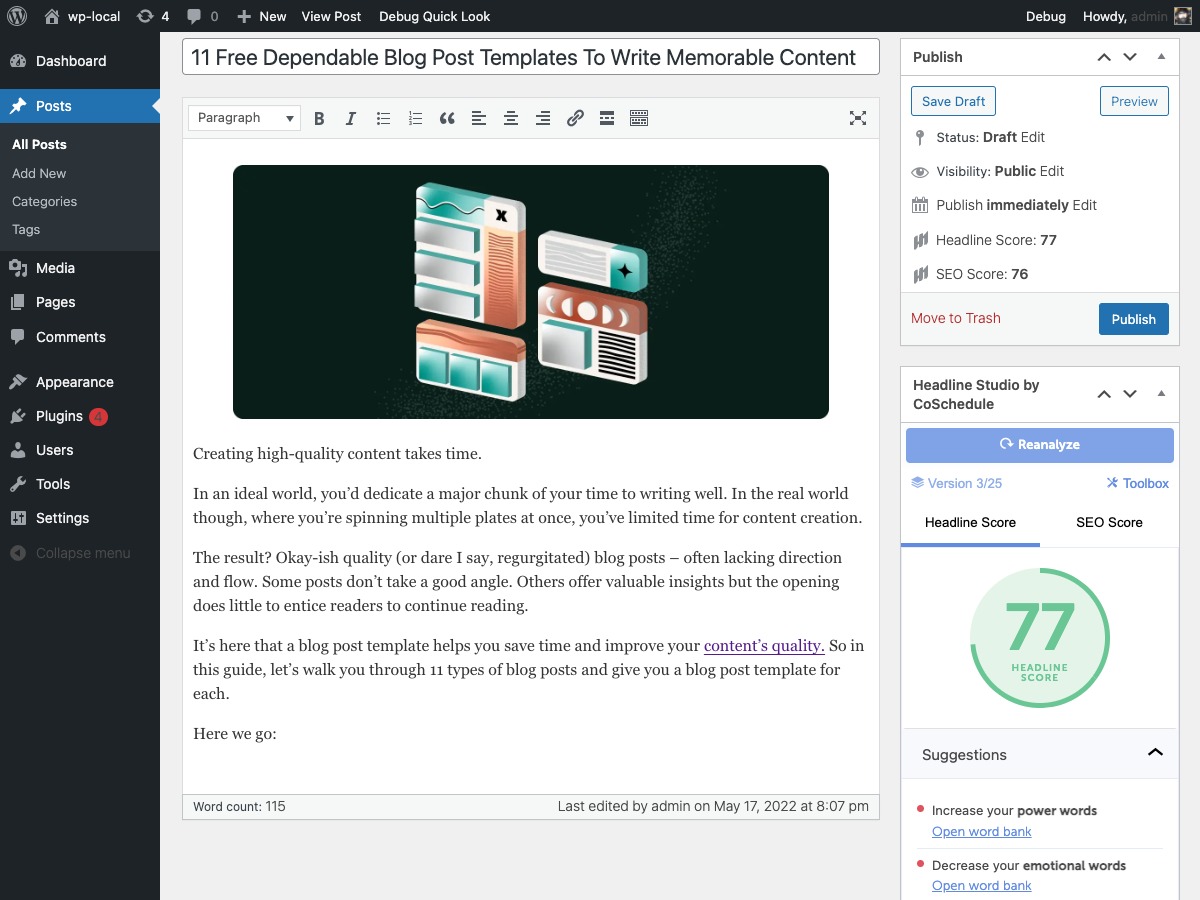Enter distraction-free fullscreen mode
Screen dimensions: 1200x900
point(857,118)
